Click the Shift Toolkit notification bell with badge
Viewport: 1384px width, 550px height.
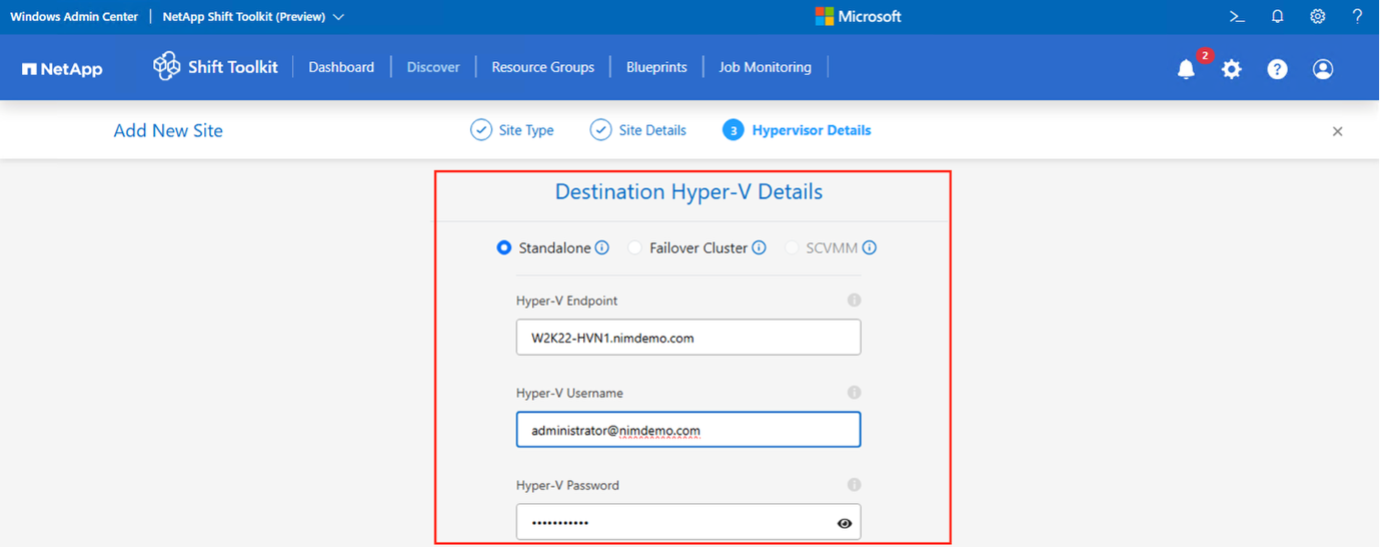[x=1187, y=69]
